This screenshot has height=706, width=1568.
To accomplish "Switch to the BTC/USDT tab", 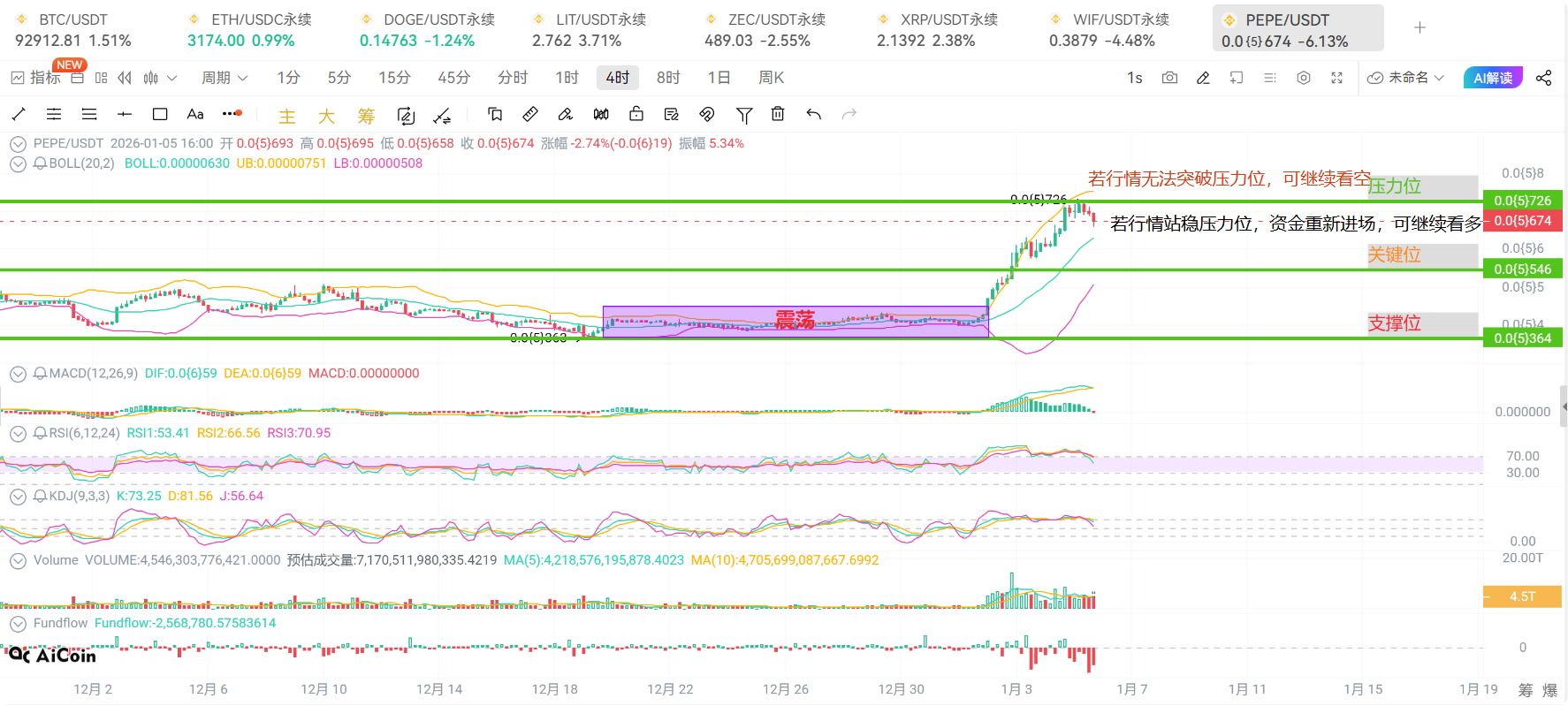I will pyautogui.click(x=72, y=29).
